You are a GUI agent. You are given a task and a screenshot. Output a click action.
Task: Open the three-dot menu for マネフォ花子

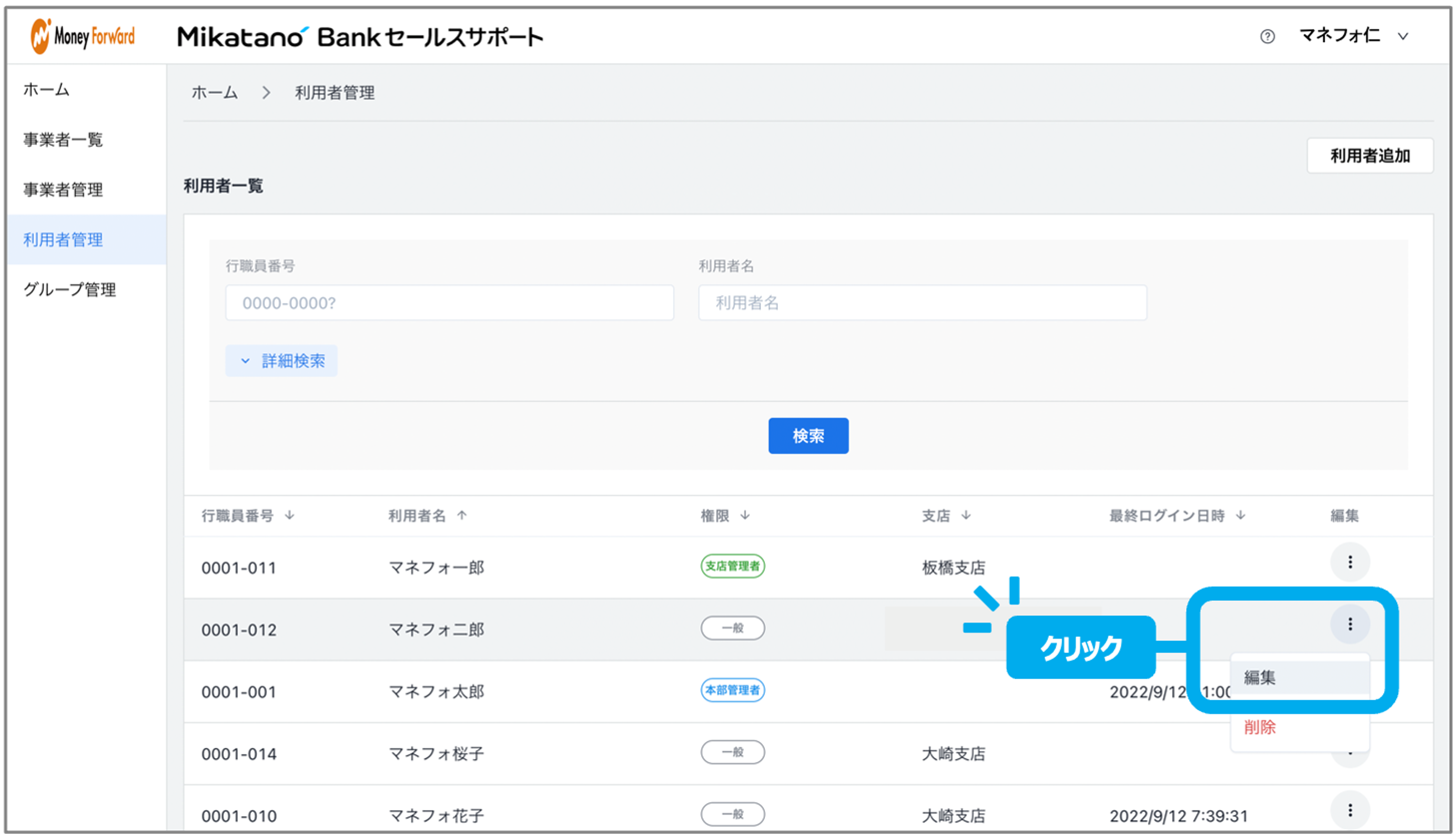1350,810
